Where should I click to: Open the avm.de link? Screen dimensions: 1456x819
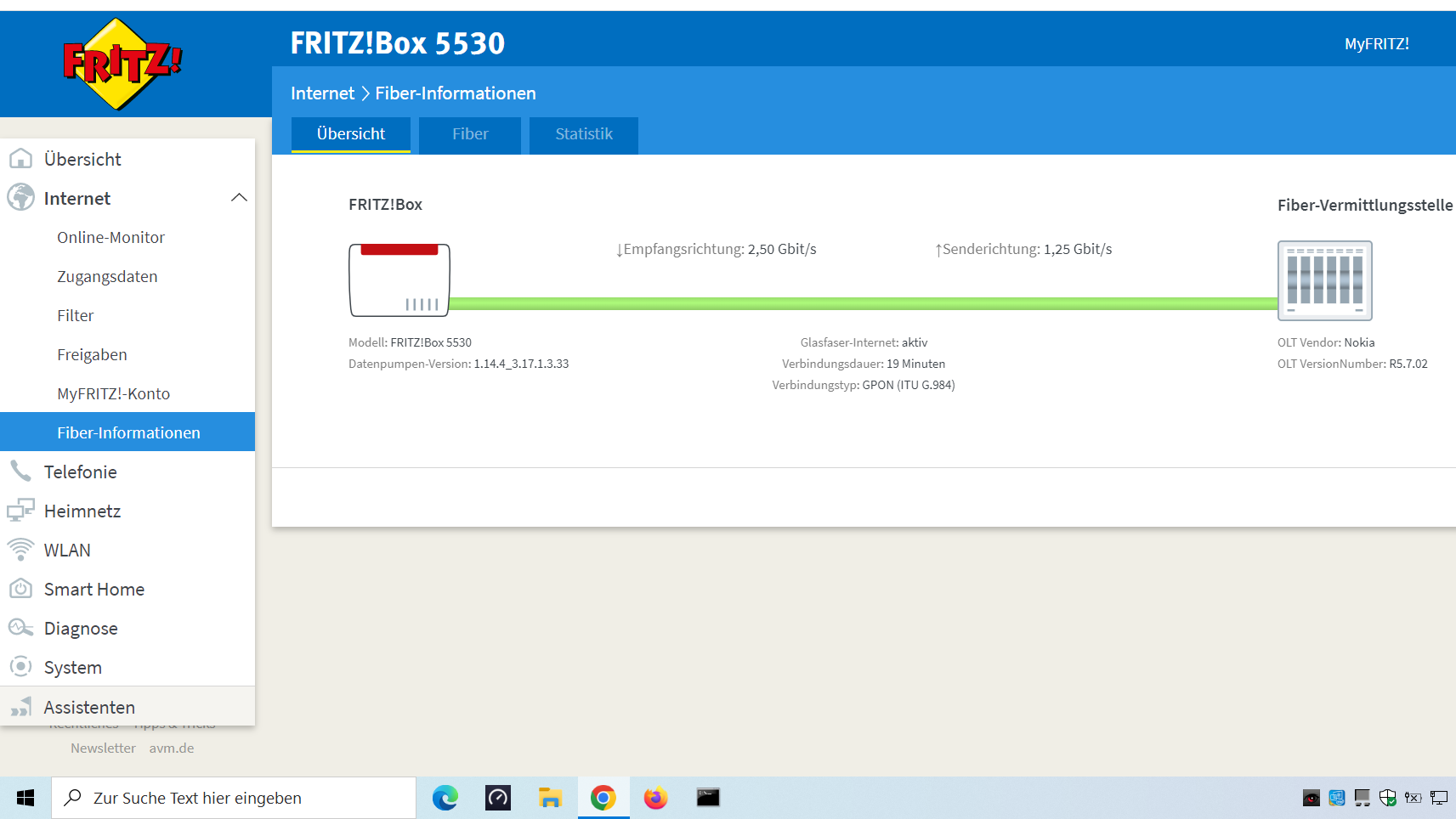172,748
